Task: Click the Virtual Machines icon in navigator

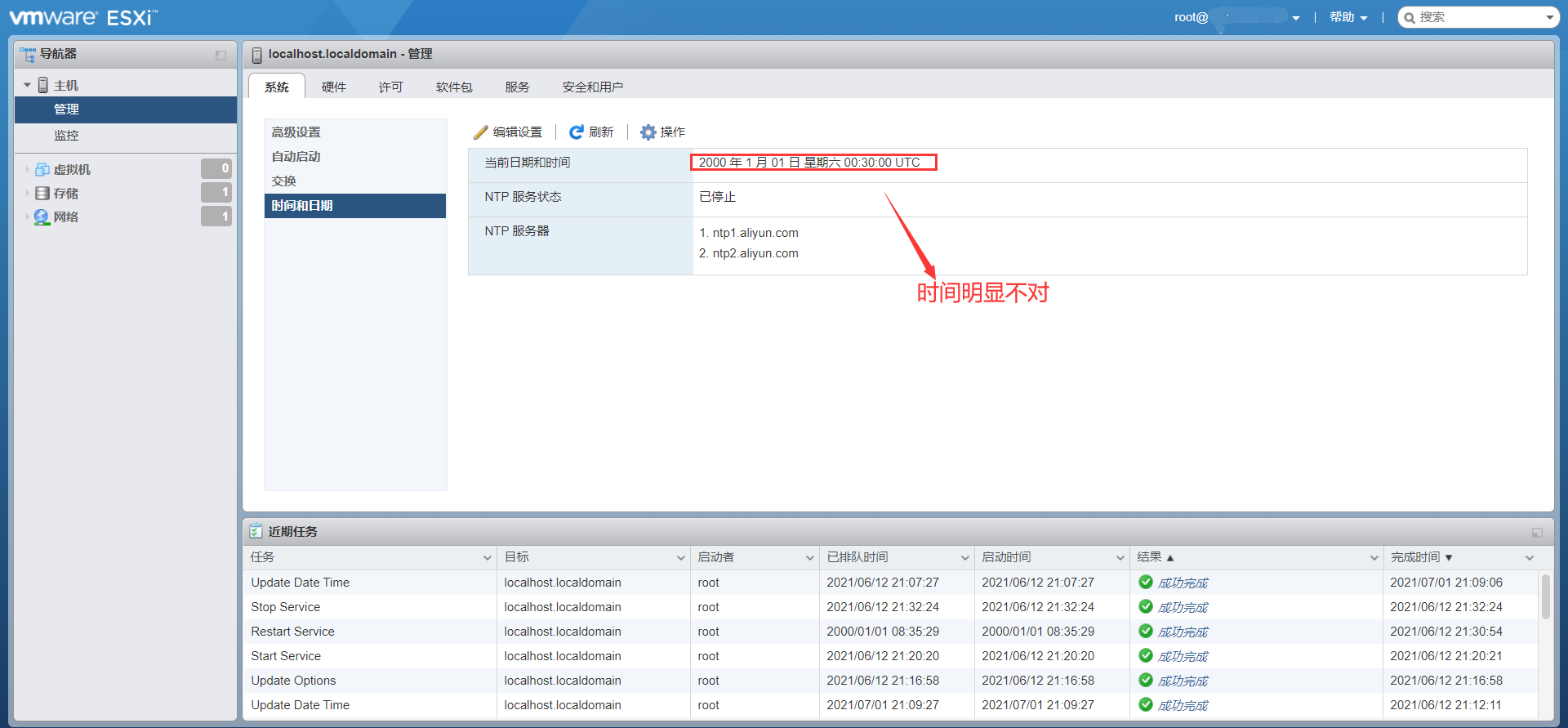Action: tap(42, 169)
